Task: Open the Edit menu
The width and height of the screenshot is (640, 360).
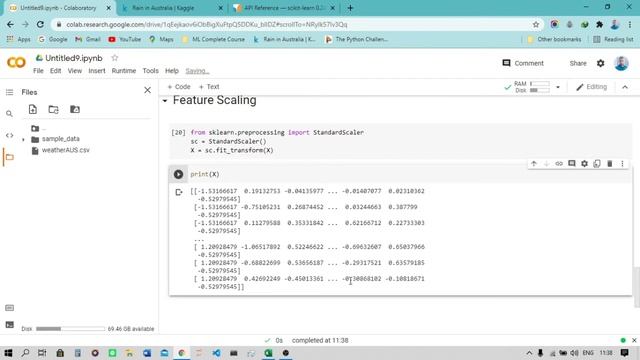Action: pos(56,71)
